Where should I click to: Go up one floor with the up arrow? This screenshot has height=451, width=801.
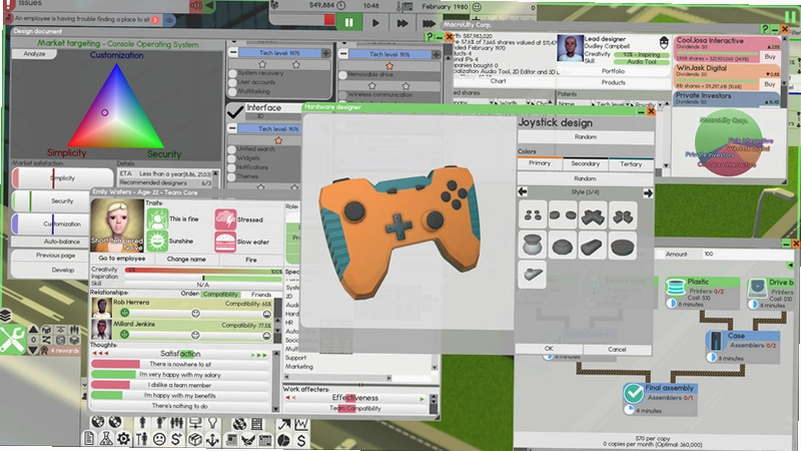coord(33,329)
